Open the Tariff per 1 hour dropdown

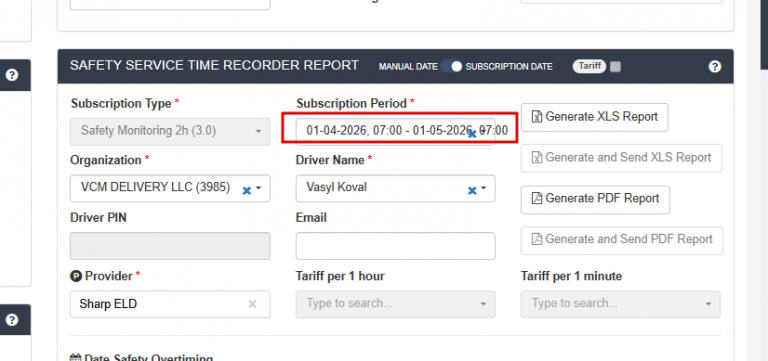click(x=395, y=304)
